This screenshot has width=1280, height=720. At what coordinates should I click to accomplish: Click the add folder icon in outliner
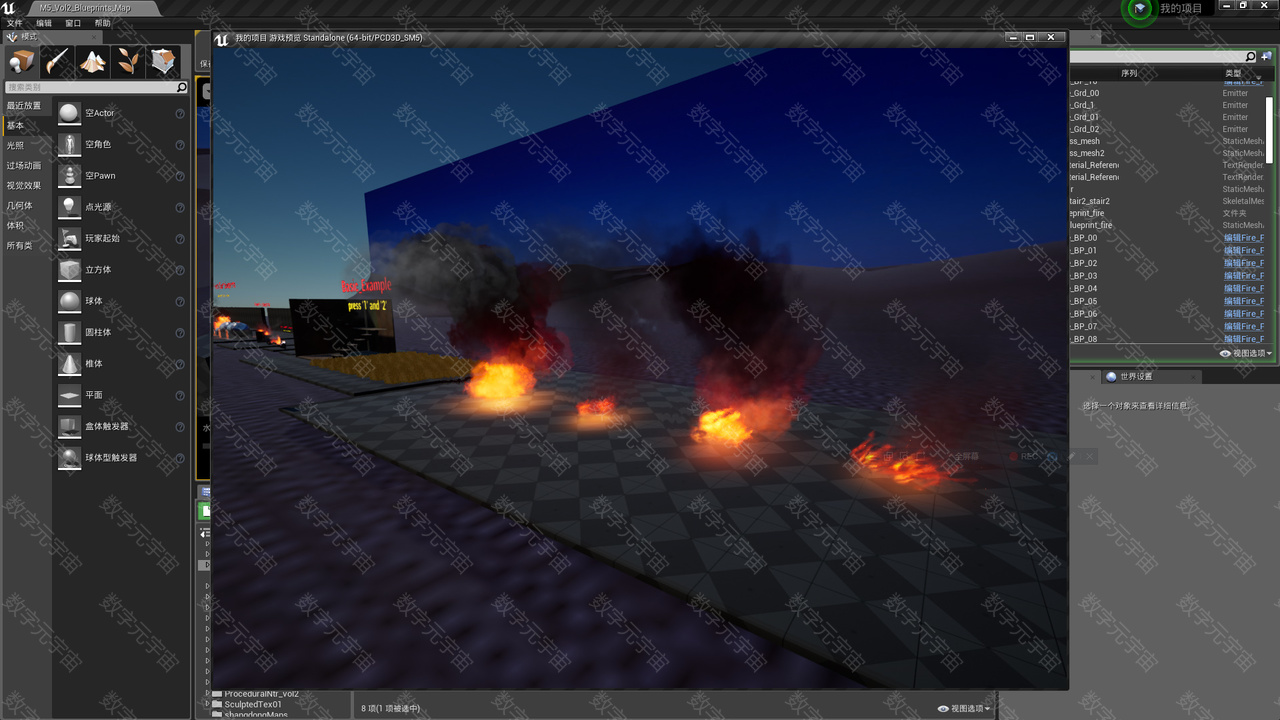pyautogui.click(x=1265, y=57)
